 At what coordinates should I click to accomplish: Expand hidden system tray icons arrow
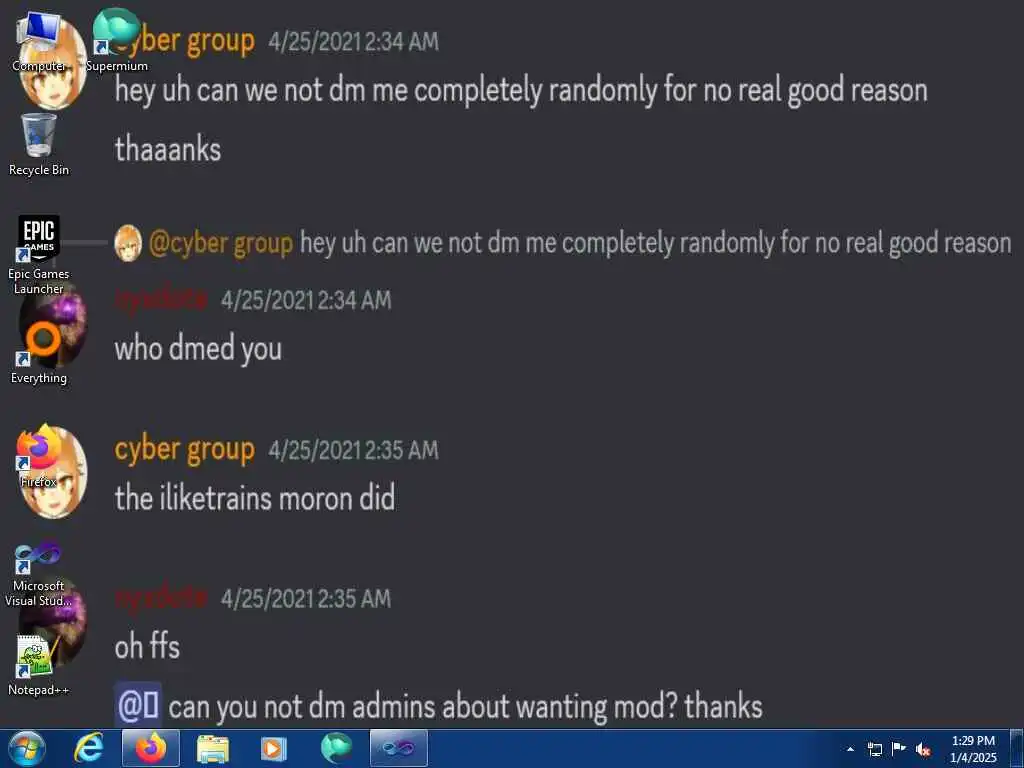click(850, 749)
